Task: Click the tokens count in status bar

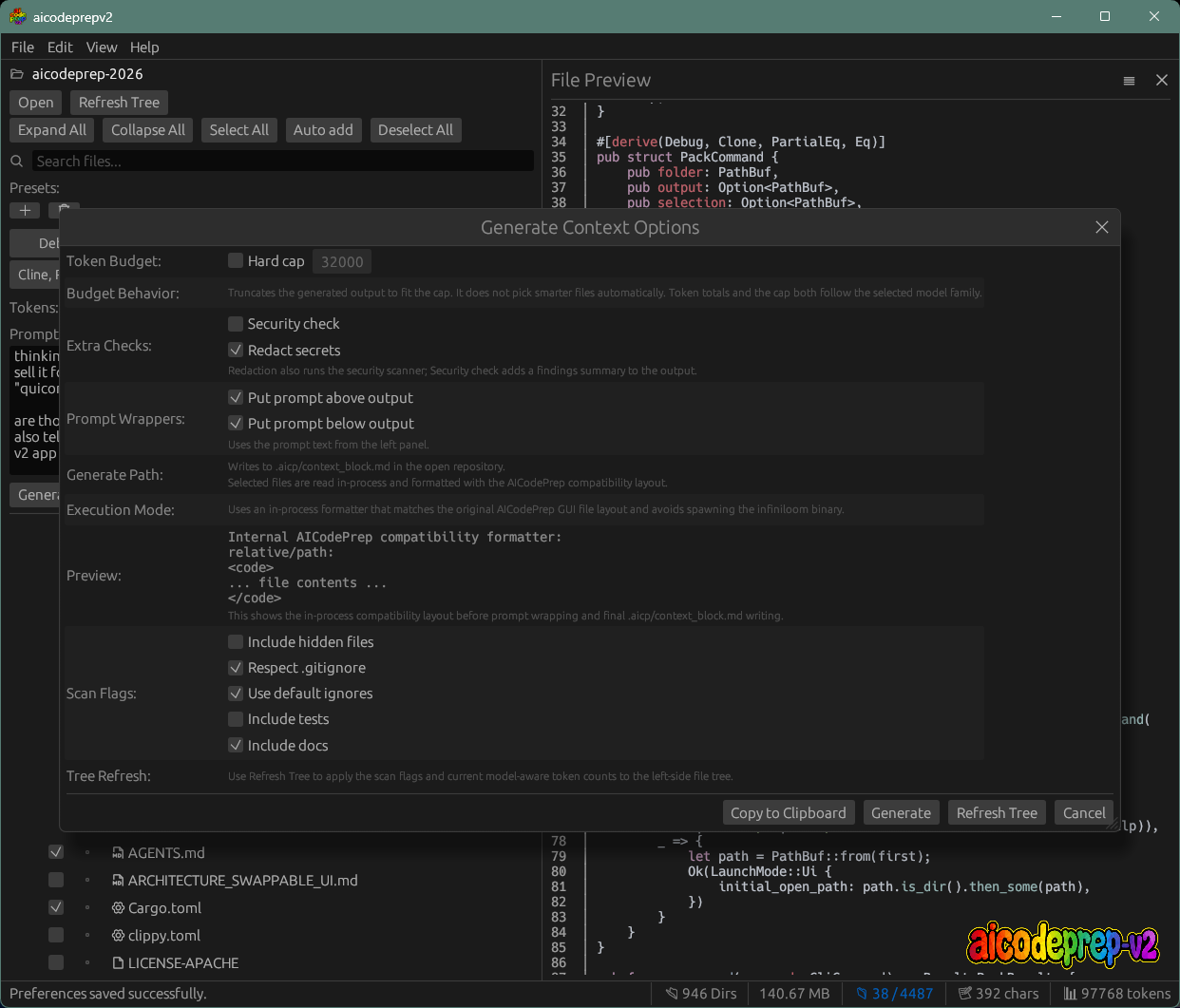Action: click(1117, 994)
